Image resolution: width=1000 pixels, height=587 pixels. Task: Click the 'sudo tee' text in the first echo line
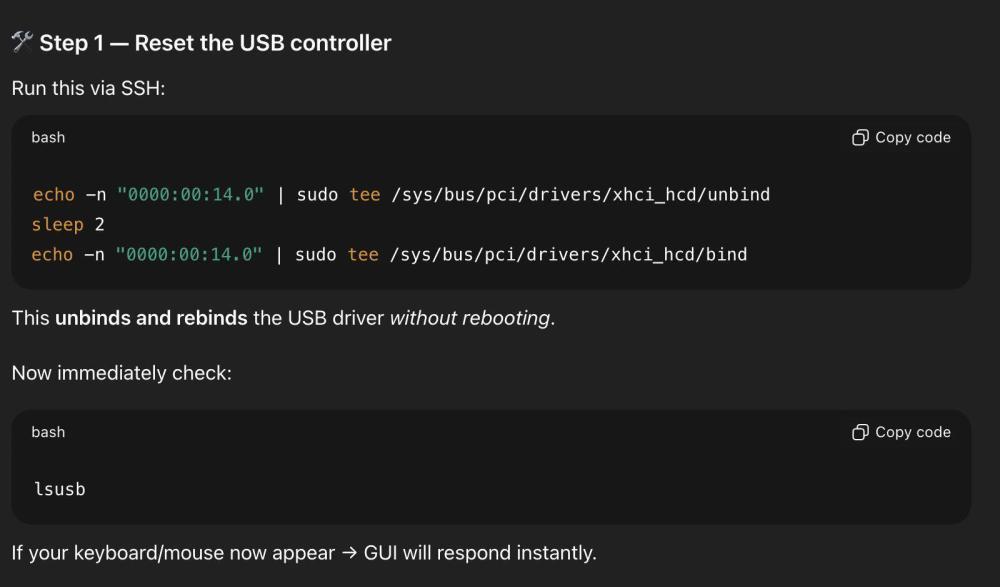tap(338, 195)
